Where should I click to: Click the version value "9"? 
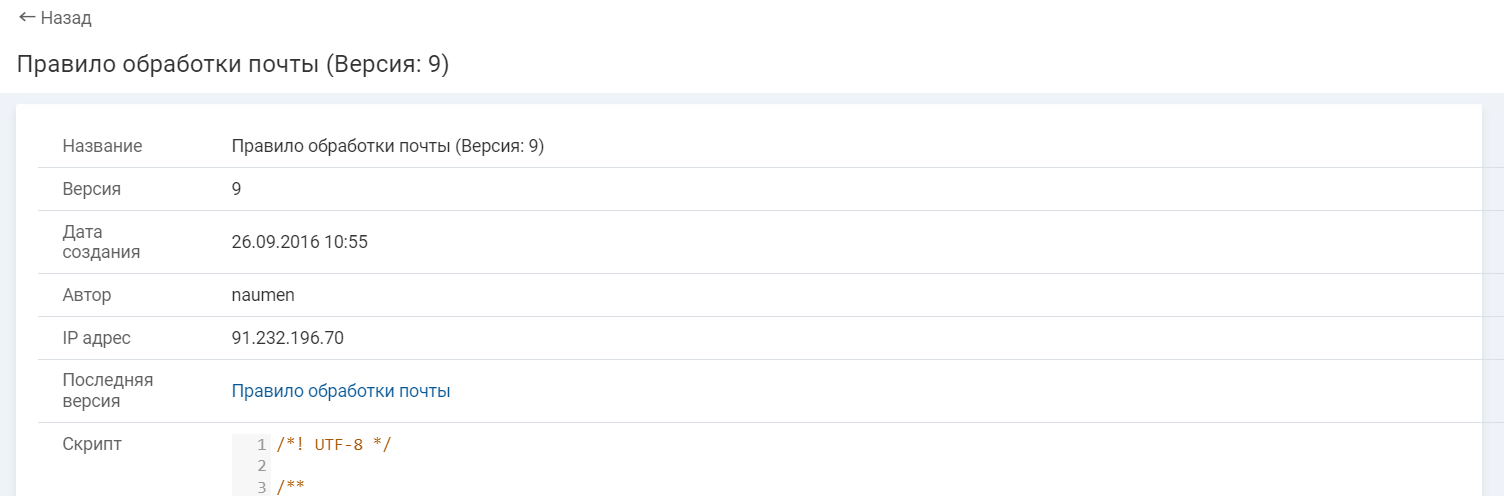(236, 189)
